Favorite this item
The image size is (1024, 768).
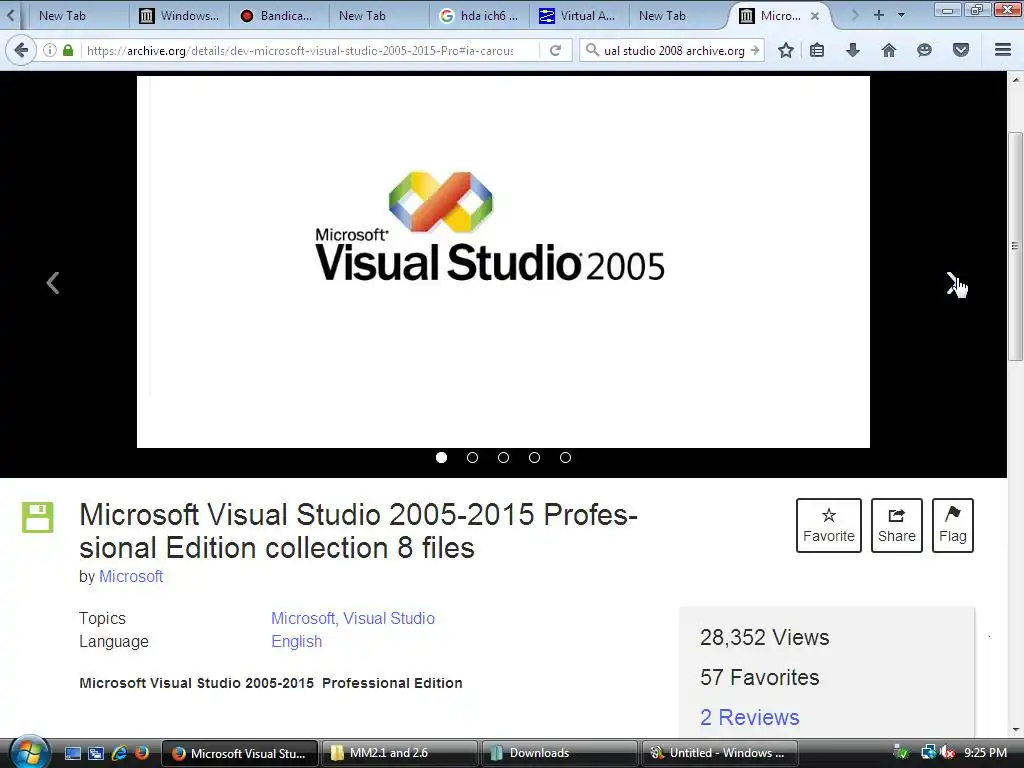[x=829, y=526]
